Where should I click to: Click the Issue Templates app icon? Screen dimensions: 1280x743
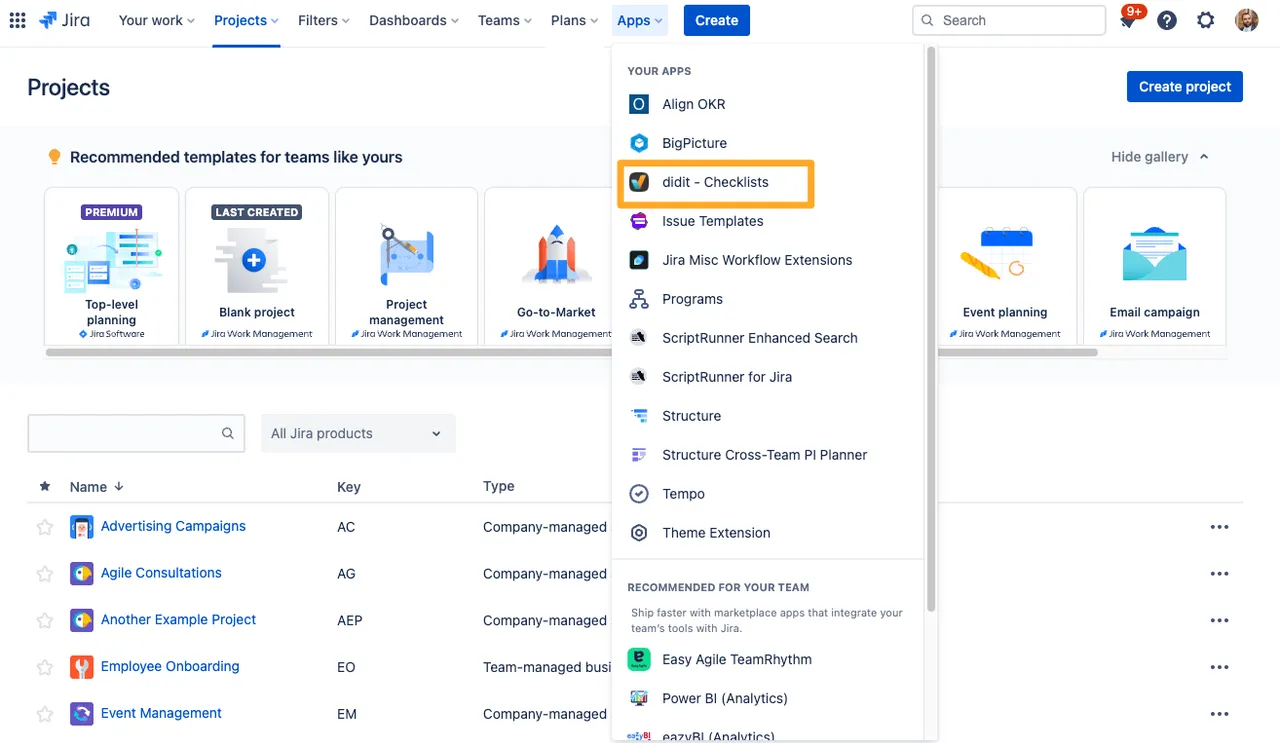(639, 221)
